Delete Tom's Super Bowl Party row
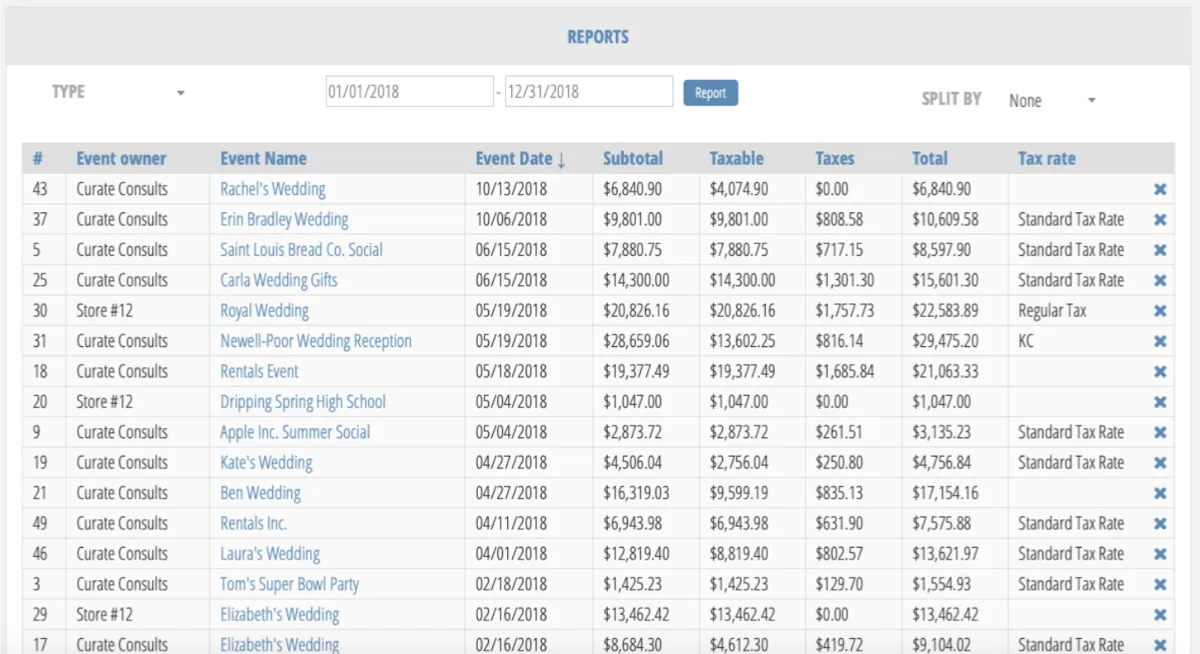 (1160, 584)
